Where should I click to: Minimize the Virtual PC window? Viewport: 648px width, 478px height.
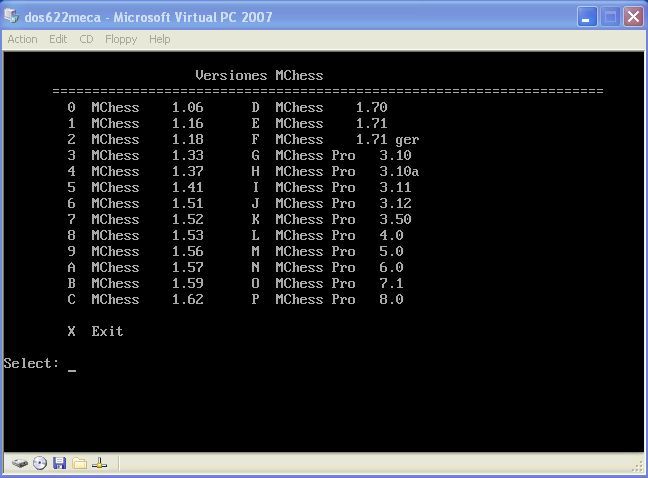click(x=587, y=17)
